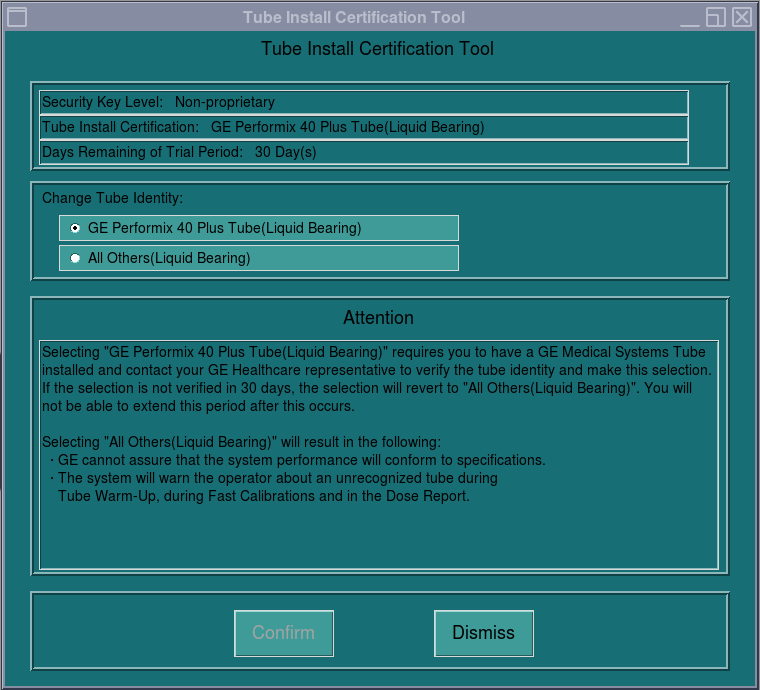The height and width of the screenshot is (690, 760).
Task: Click the Tube Install Certification info row
Action: pyautogui.click(x=364, y=127)
